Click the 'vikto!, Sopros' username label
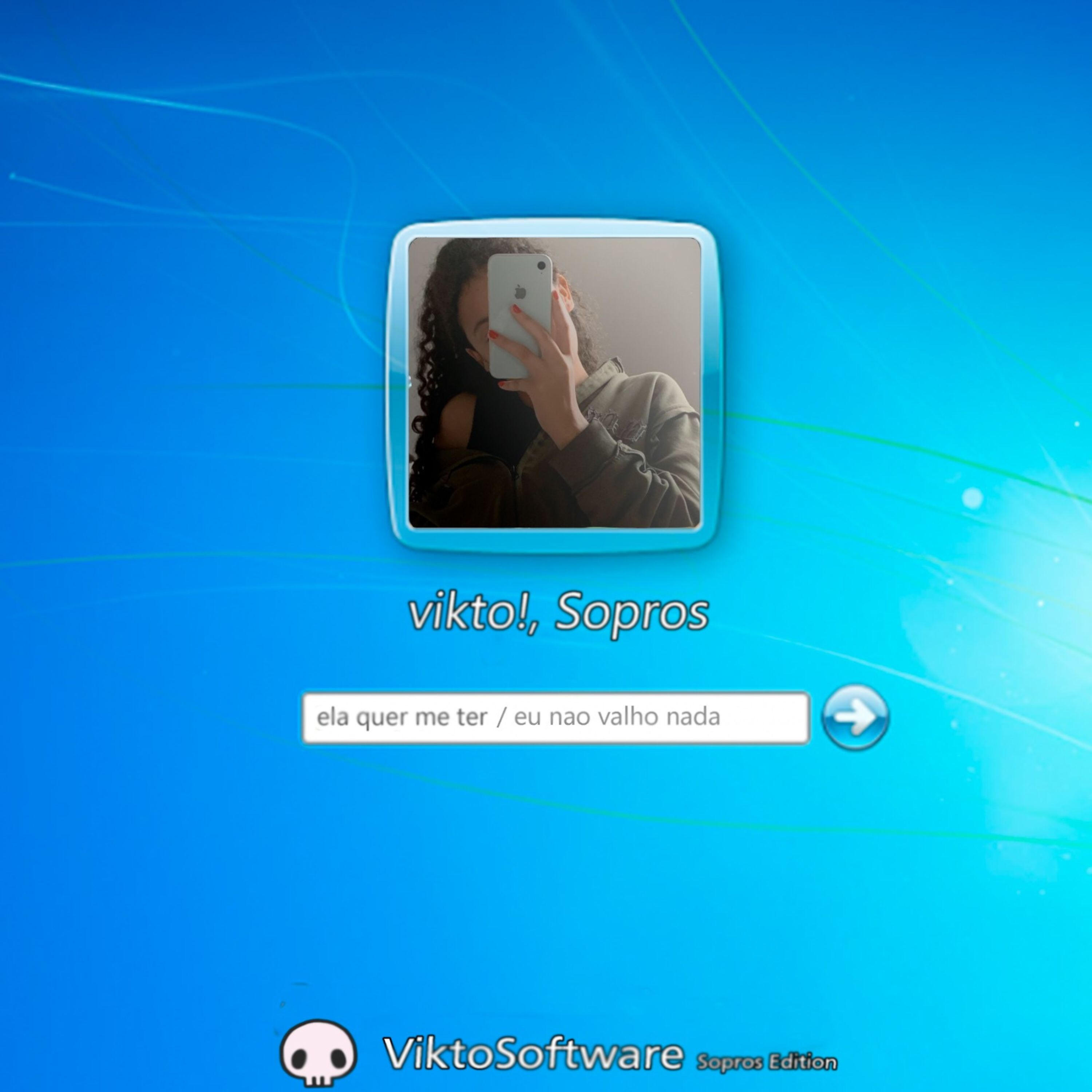 pyautogui.click(x=558, y=613)
